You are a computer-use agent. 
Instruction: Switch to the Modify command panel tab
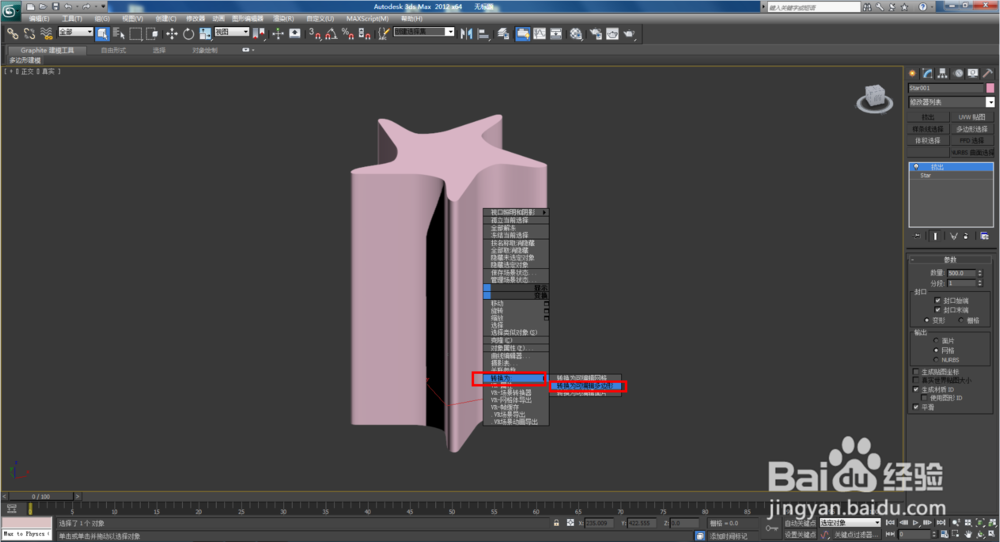(x=927, y=73)
